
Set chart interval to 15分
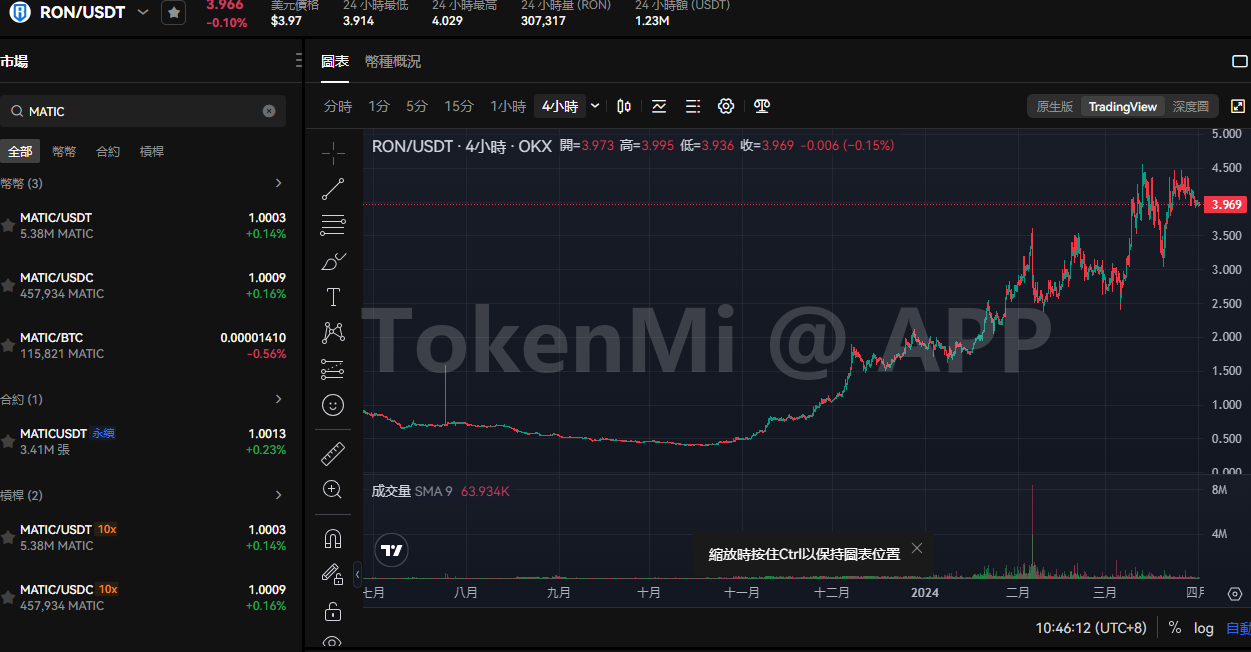(x=459, y=106)
